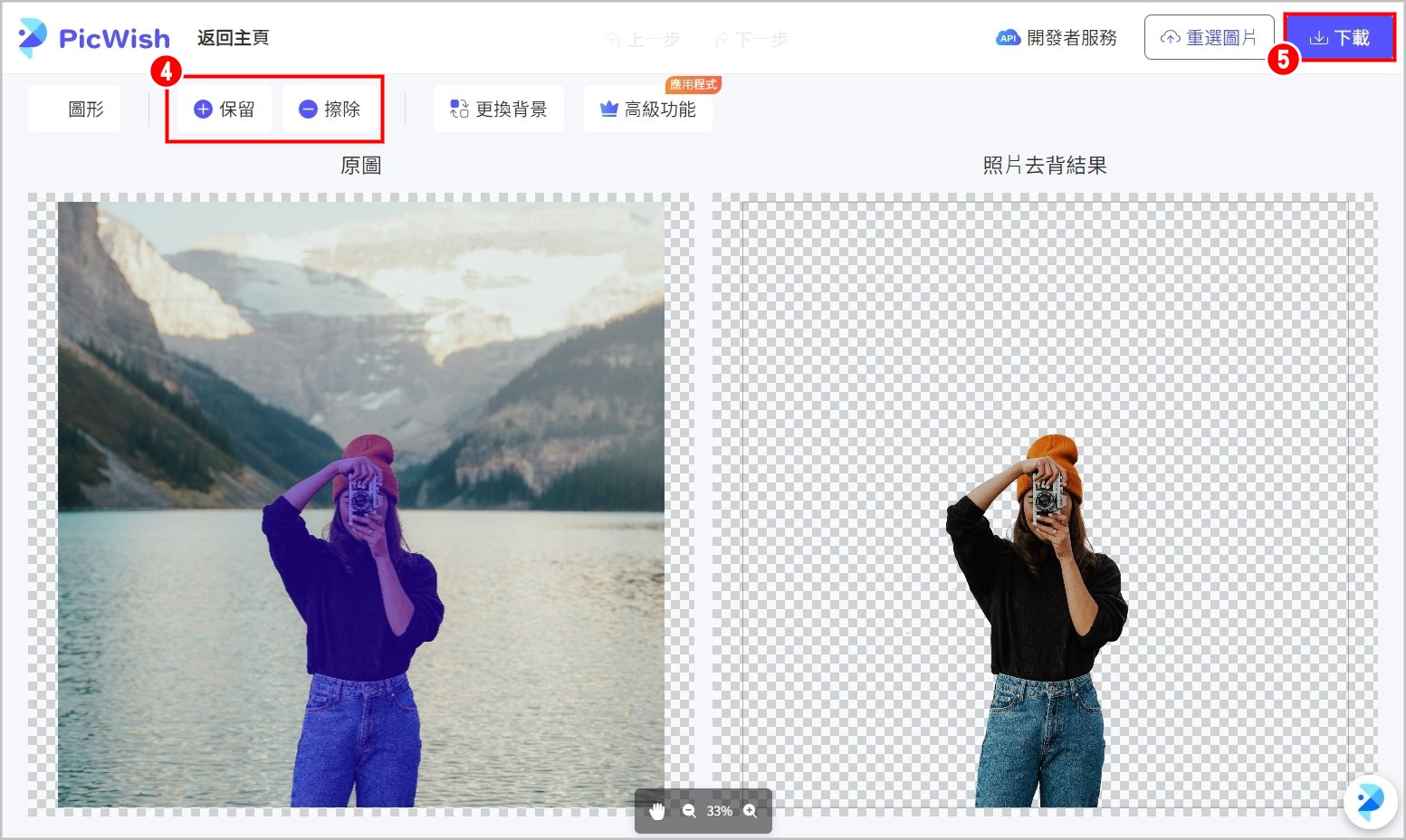Open the 高級功能 advanced features
Image resolution: width=1406 pixels, height=840 pixels.
pyautogui.click(x=648, y=109)
